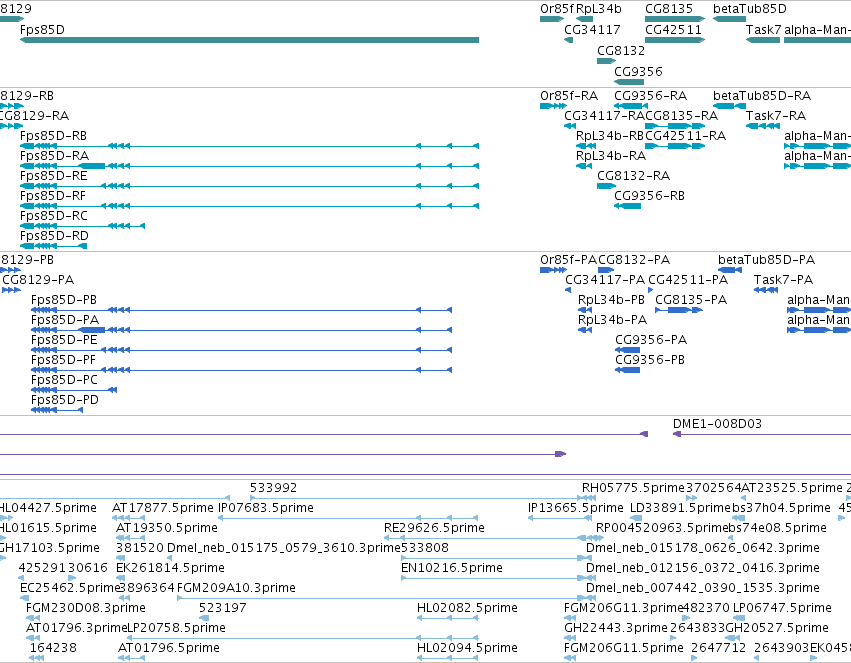Select the CG8135 gene label
Image resolution: width=851 pixels, height=663 pixels.
[669, 9]
